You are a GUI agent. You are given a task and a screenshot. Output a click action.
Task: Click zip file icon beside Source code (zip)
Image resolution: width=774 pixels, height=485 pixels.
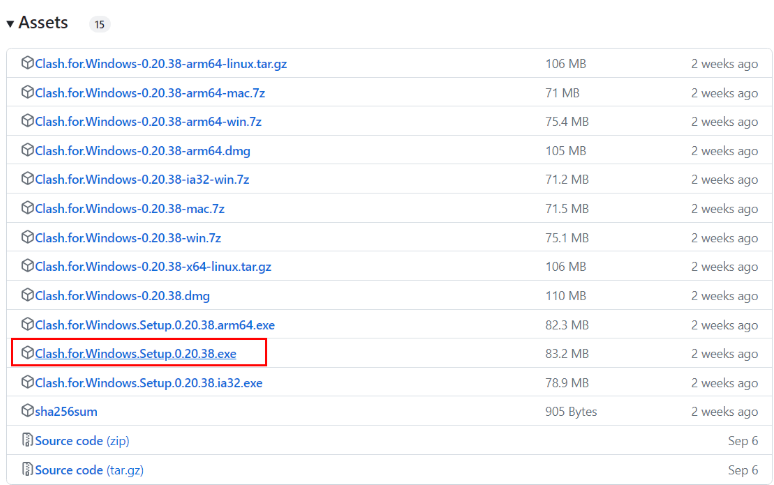[x=28, y=440]
